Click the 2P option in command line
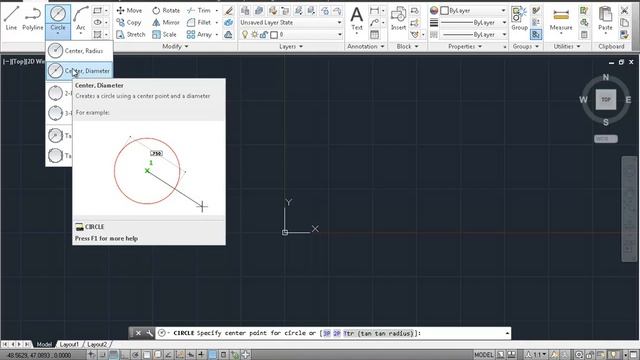640x360 pixels. click(336, 333)
